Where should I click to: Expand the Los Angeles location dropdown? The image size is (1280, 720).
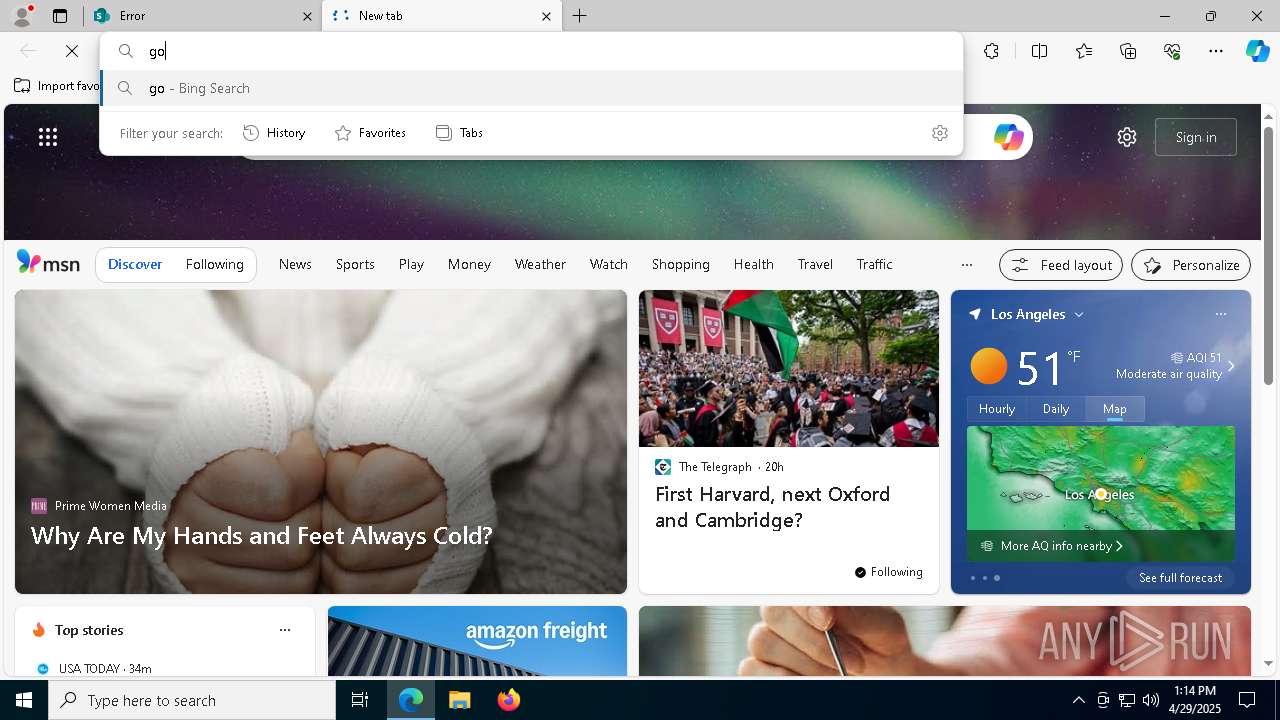[x=1078, y=314]
